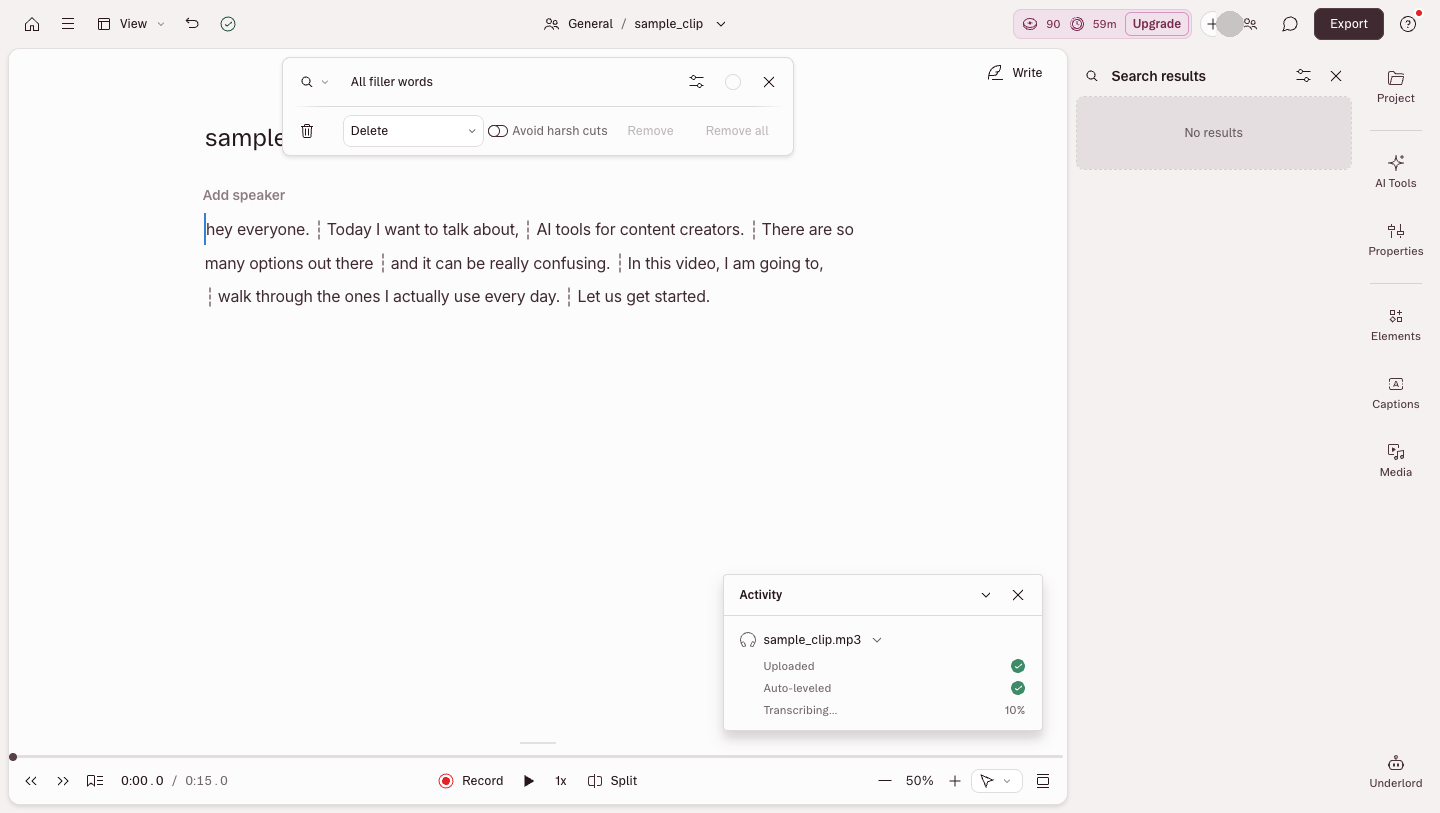Start playback with the play button
1440x813 pixels.
529,781
